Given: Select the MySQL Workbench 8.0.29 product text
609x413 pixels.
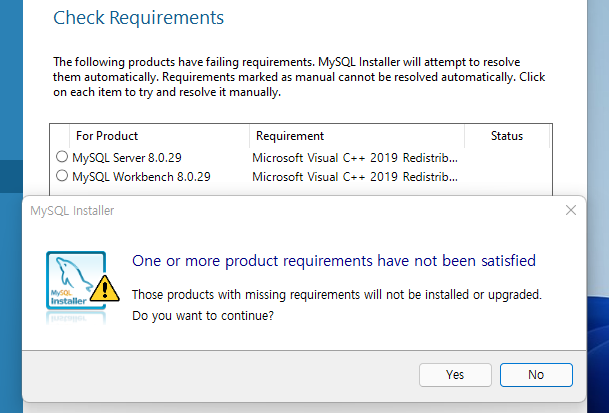Looking at the screenshot, I should (141, 177).
